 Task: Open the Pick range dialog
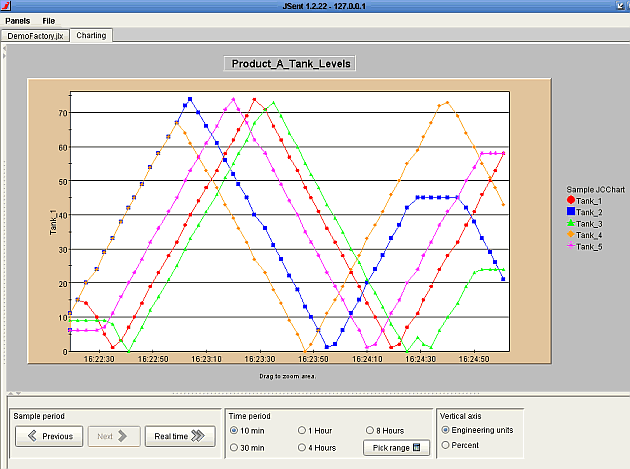[396, 448]
